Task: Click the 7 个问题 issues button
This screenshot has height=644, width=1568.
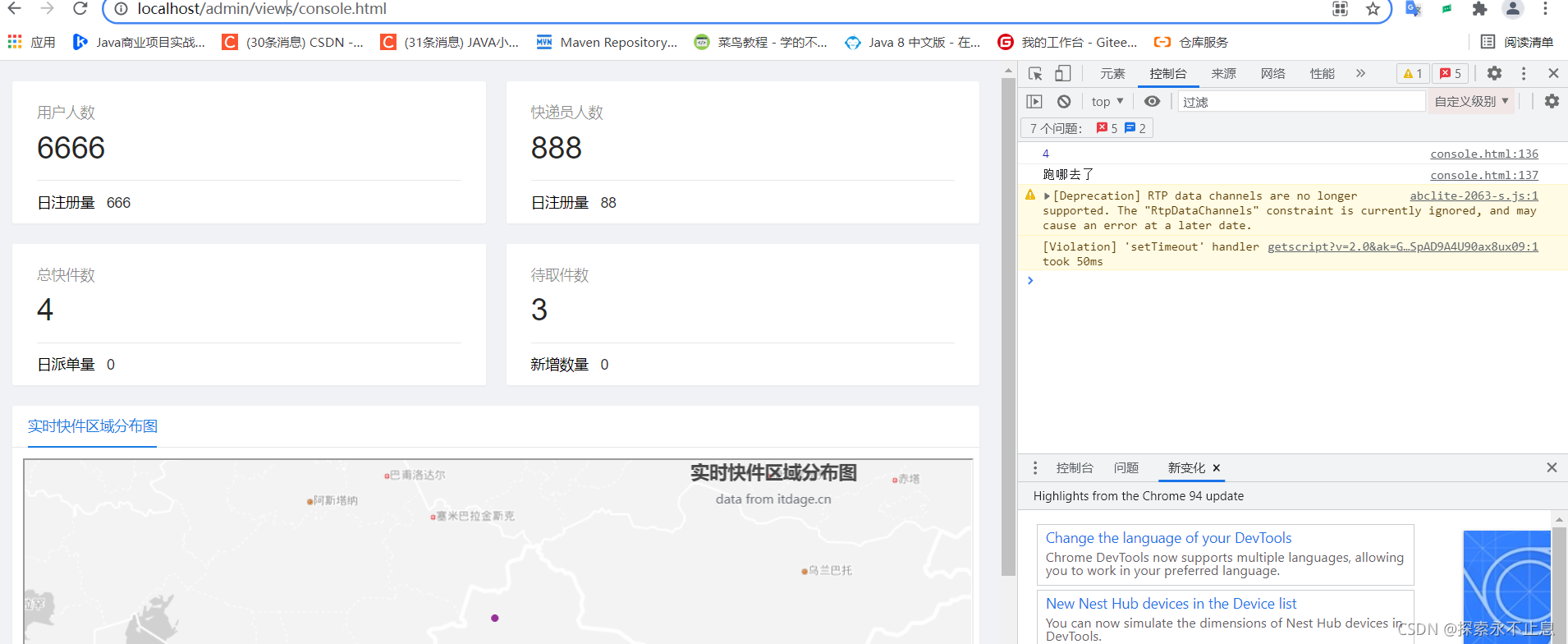Action: click(x=1087, y=128)
